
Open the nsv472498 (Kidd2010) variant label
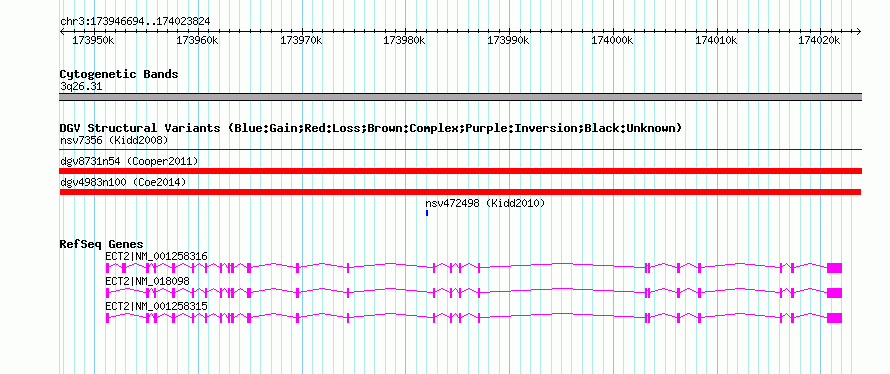point(485,203)
